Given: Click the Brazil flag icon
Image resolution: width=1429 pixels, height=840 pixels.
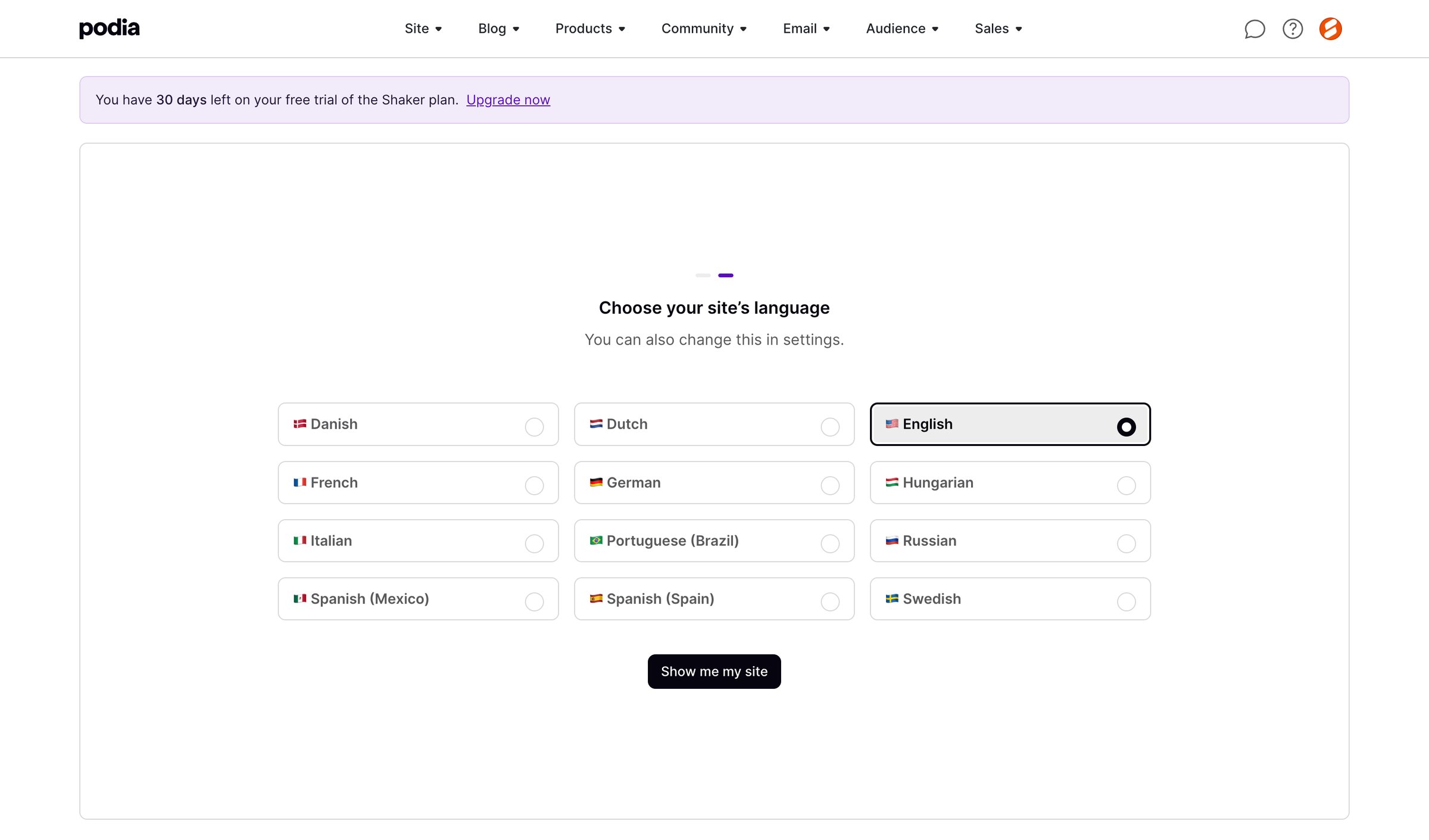Looking at the screenshot, I should pyautogui.click(x=596, y=541).
